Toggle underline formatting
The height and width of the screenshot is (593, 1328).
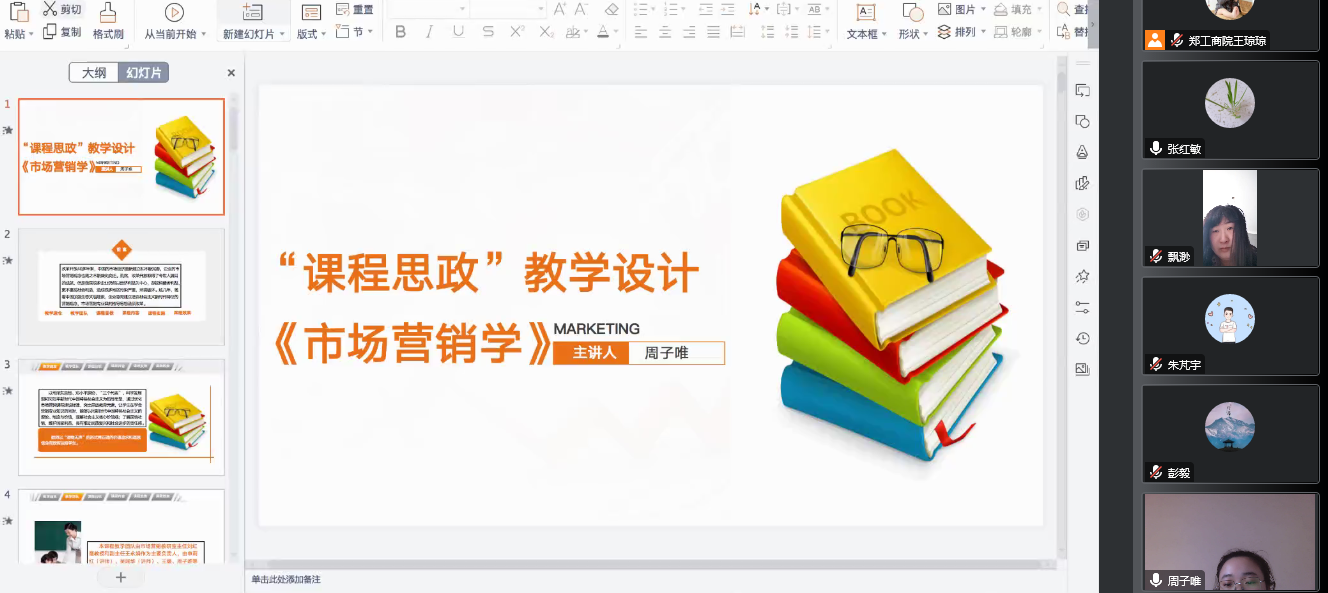click(x=458, y=32)
